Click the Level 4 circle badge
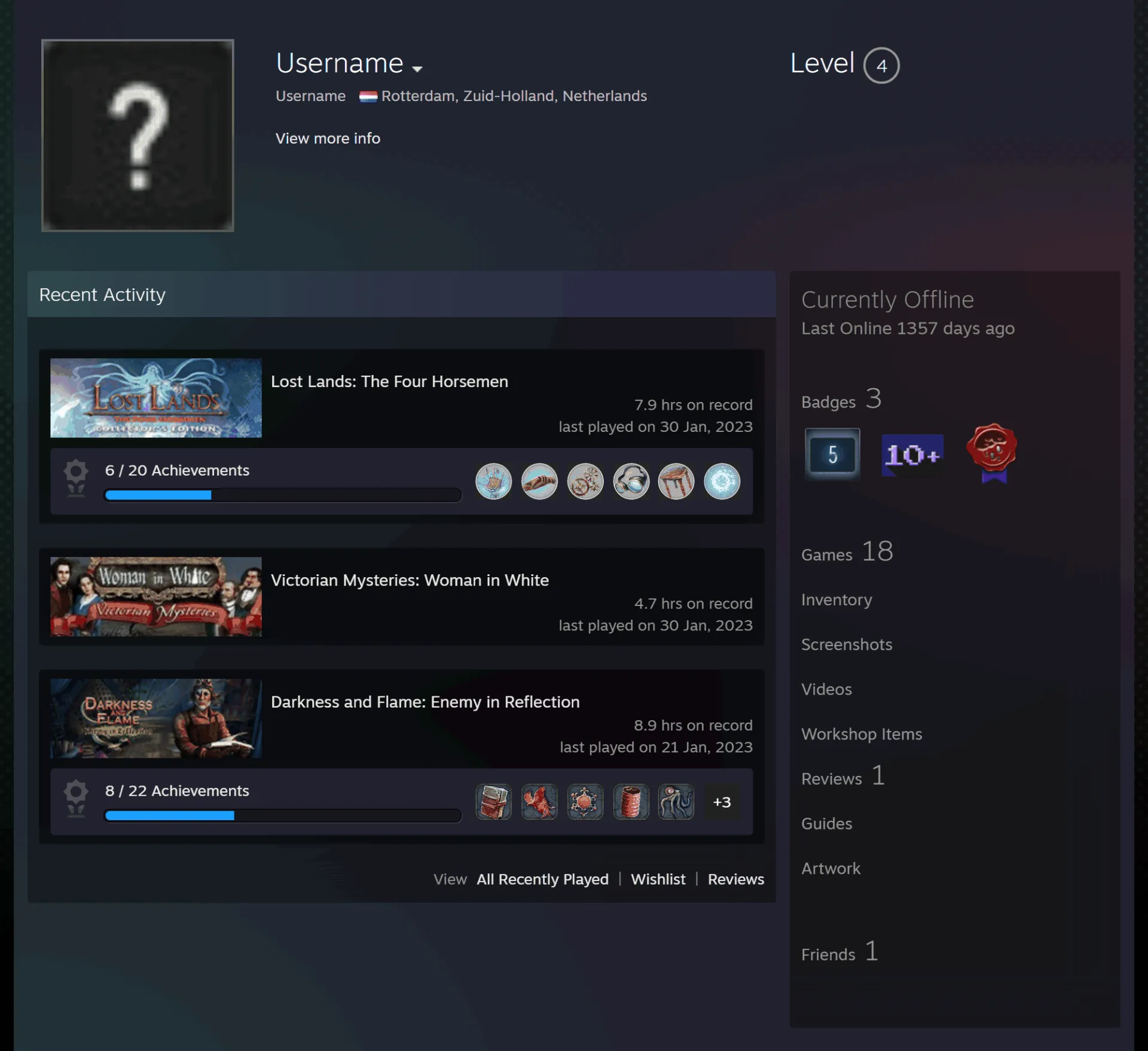The image size is (1148, 1051). coord(881,65)
